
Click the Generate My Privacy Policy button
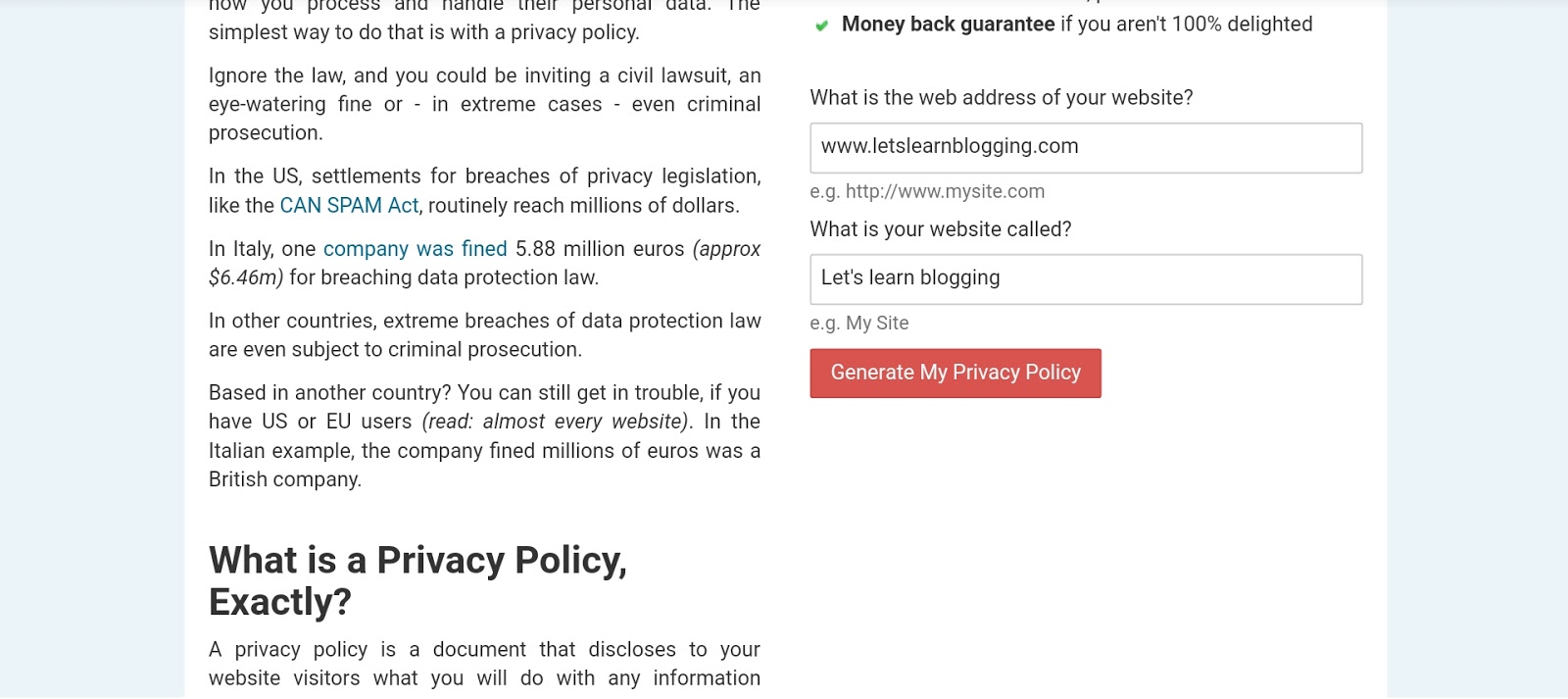pos(955,374)
